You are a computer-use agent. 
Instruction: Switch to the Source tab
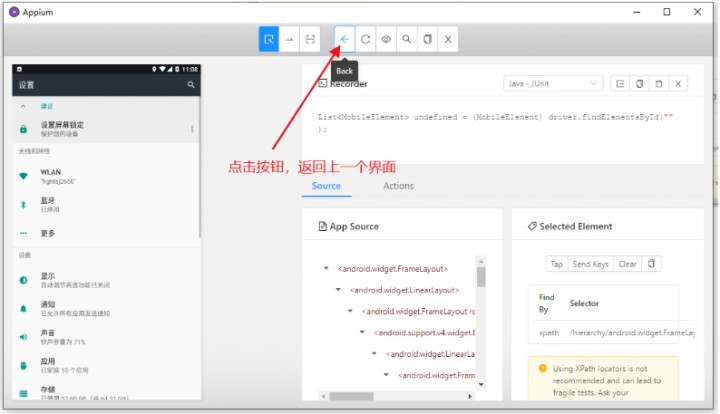pyautogui.click(x=326, y=186)
